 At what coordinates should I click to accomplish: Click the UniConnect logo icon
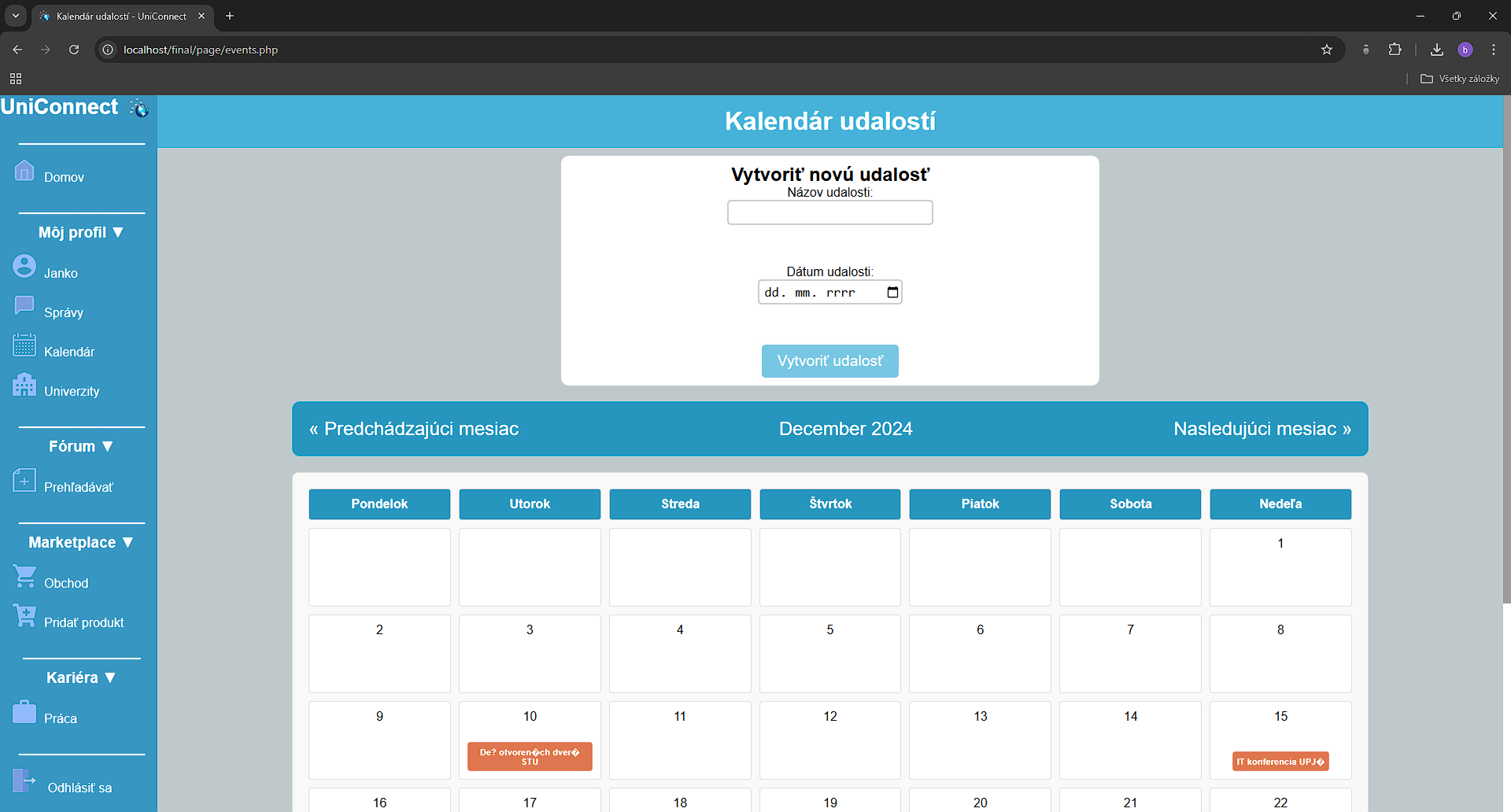[139, 108]
